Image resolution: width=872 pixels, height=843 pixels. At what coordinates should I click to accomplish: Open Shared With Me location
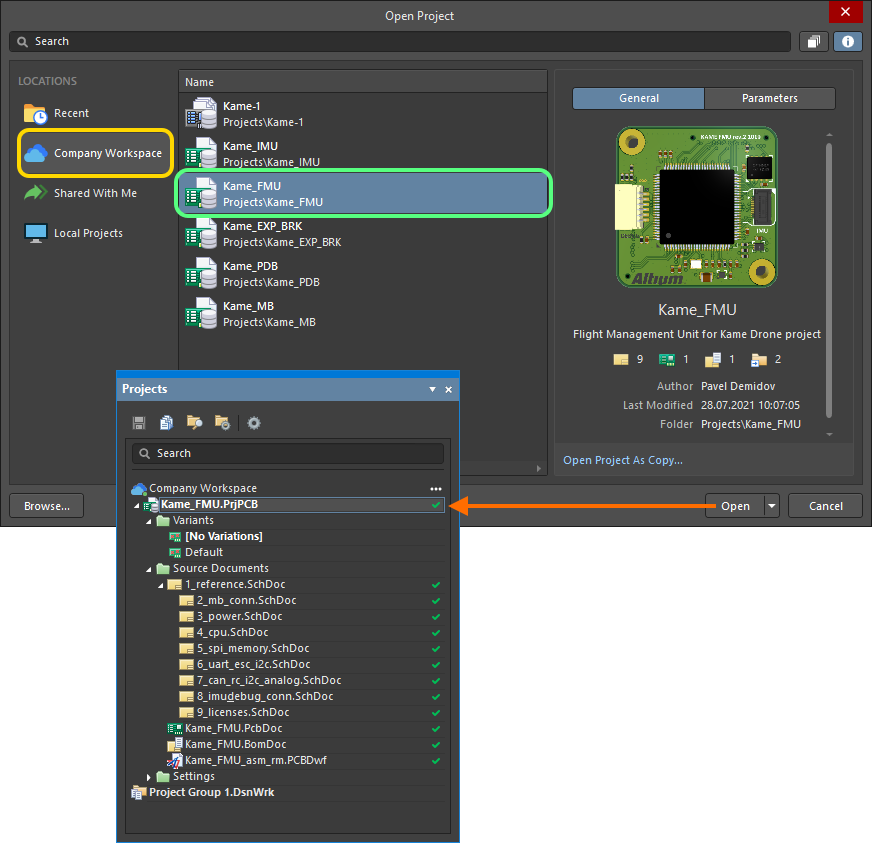pyautogui.click(x=95, y=193)
